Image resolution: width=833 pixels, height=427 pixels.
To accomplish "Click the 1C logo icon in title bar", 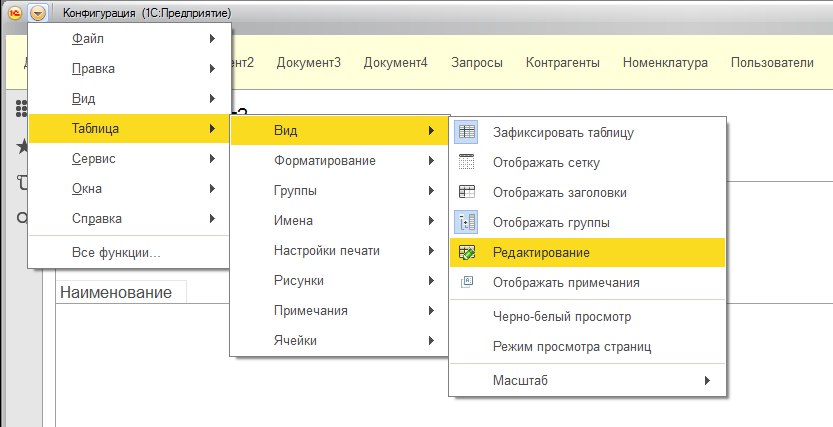I will coord(15,13).
